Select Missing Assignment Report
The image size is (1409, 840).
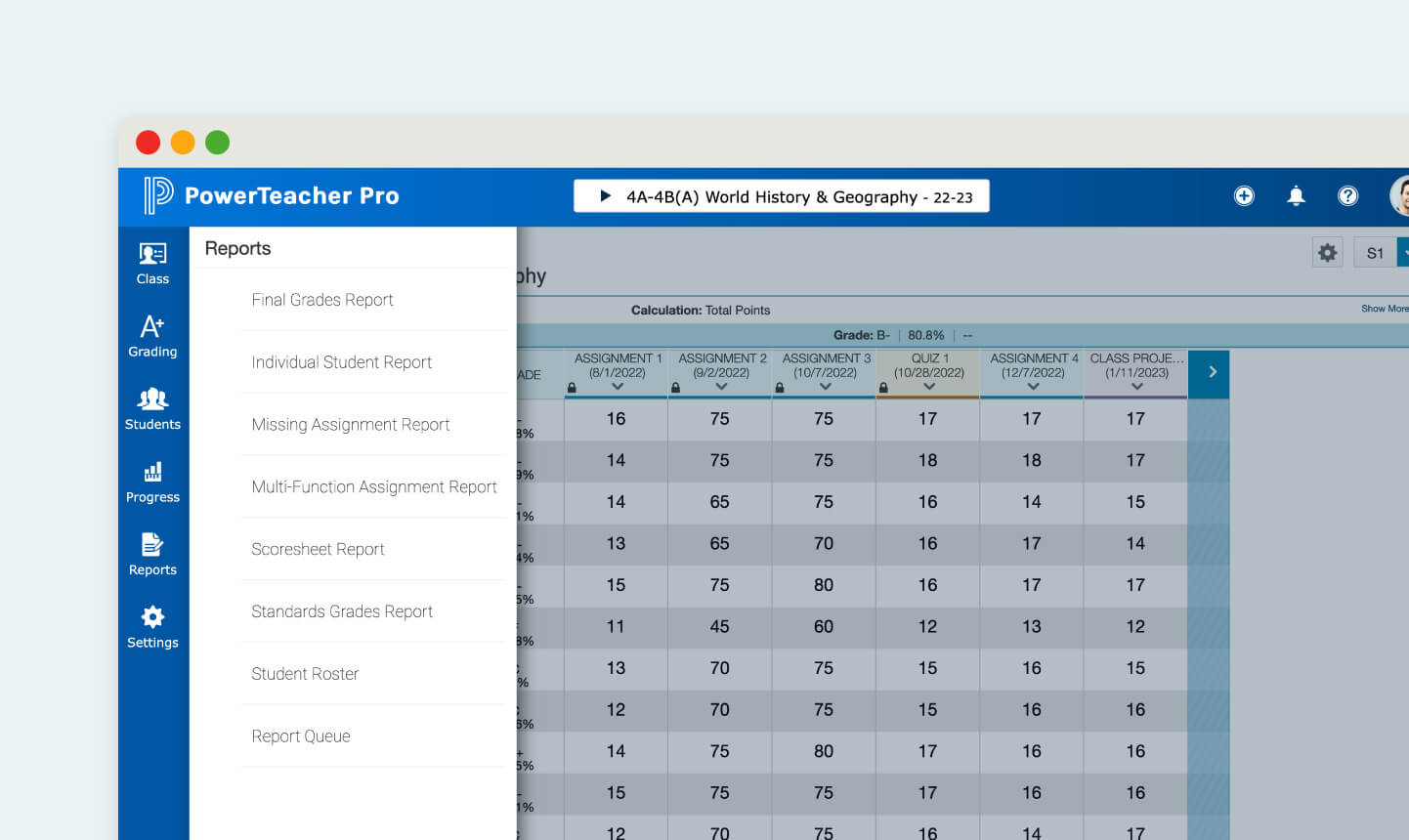tap(351, 425)
